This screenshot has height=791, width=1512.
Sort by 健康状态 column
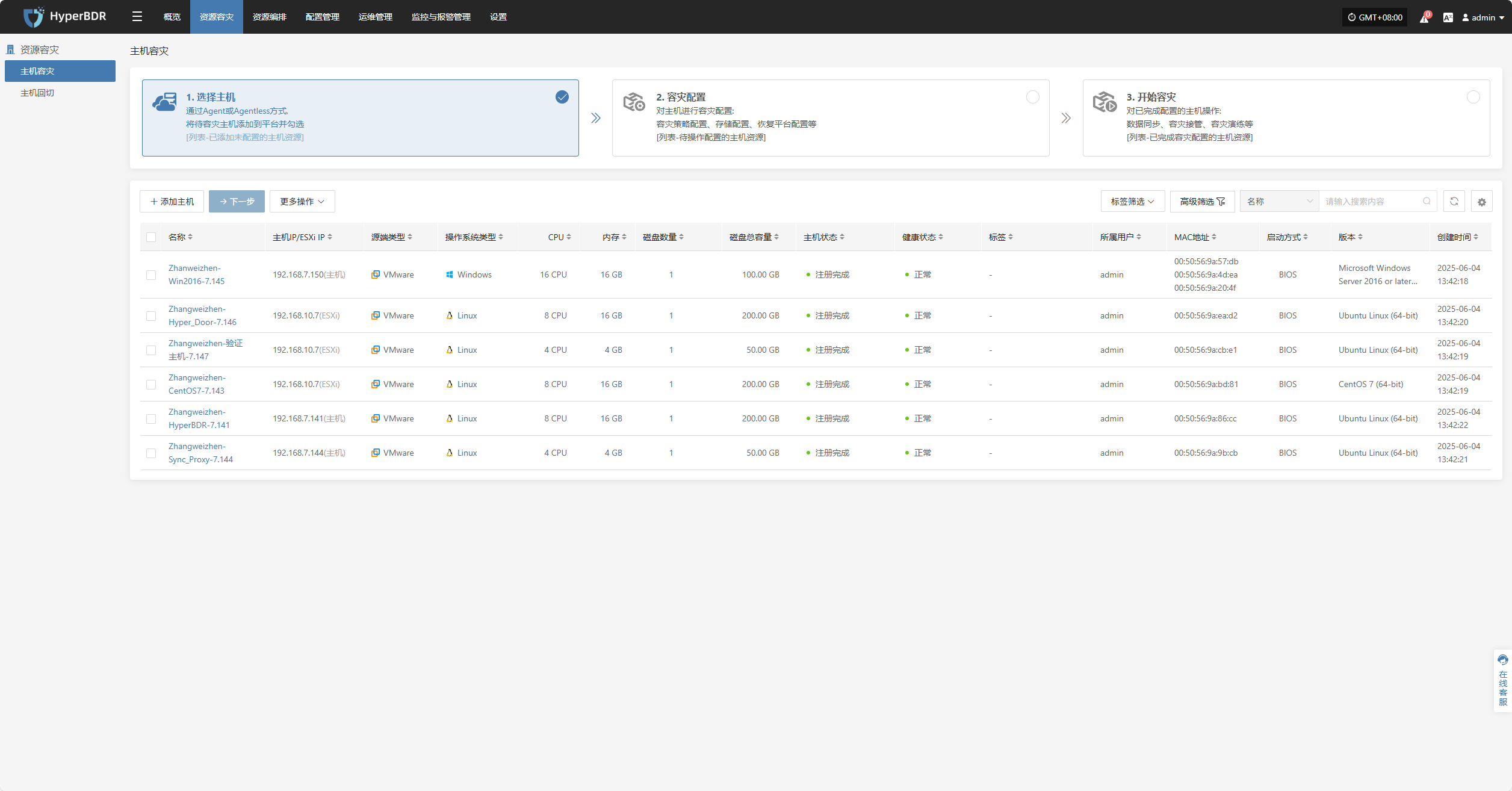coord(941,237)
